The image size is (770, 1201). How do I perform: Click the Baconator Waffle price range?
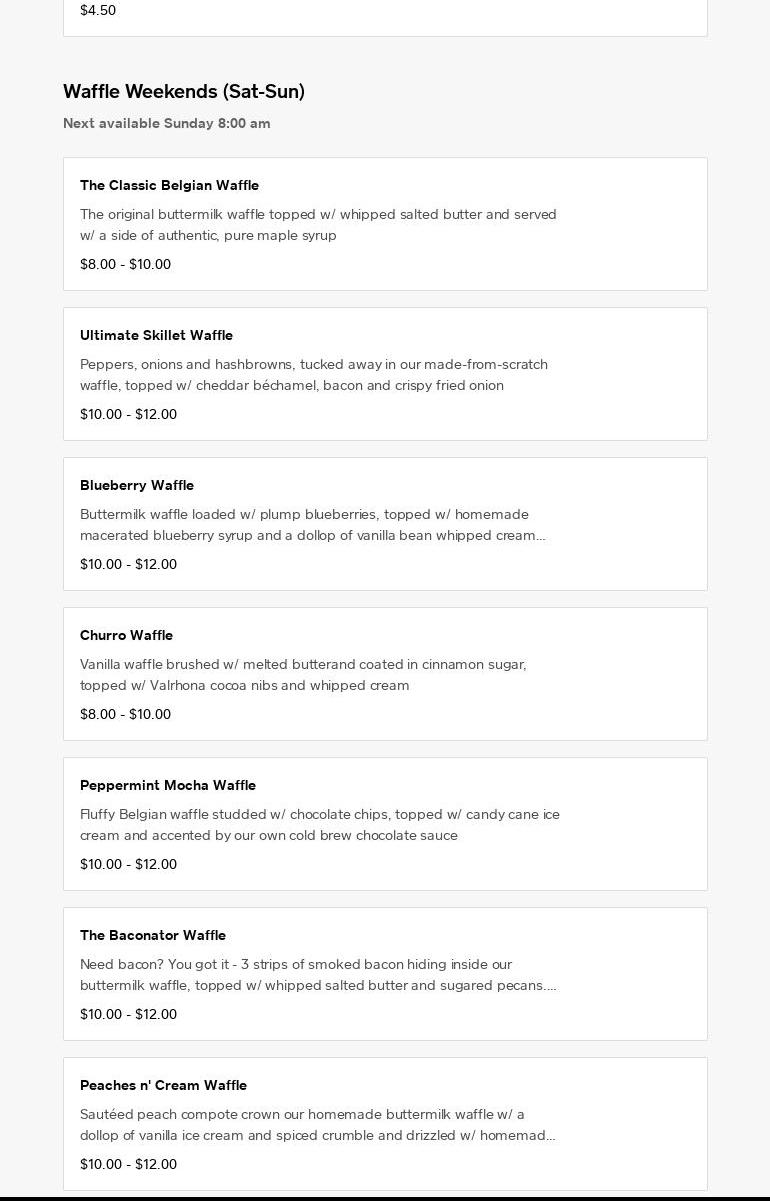[128, 1014]
